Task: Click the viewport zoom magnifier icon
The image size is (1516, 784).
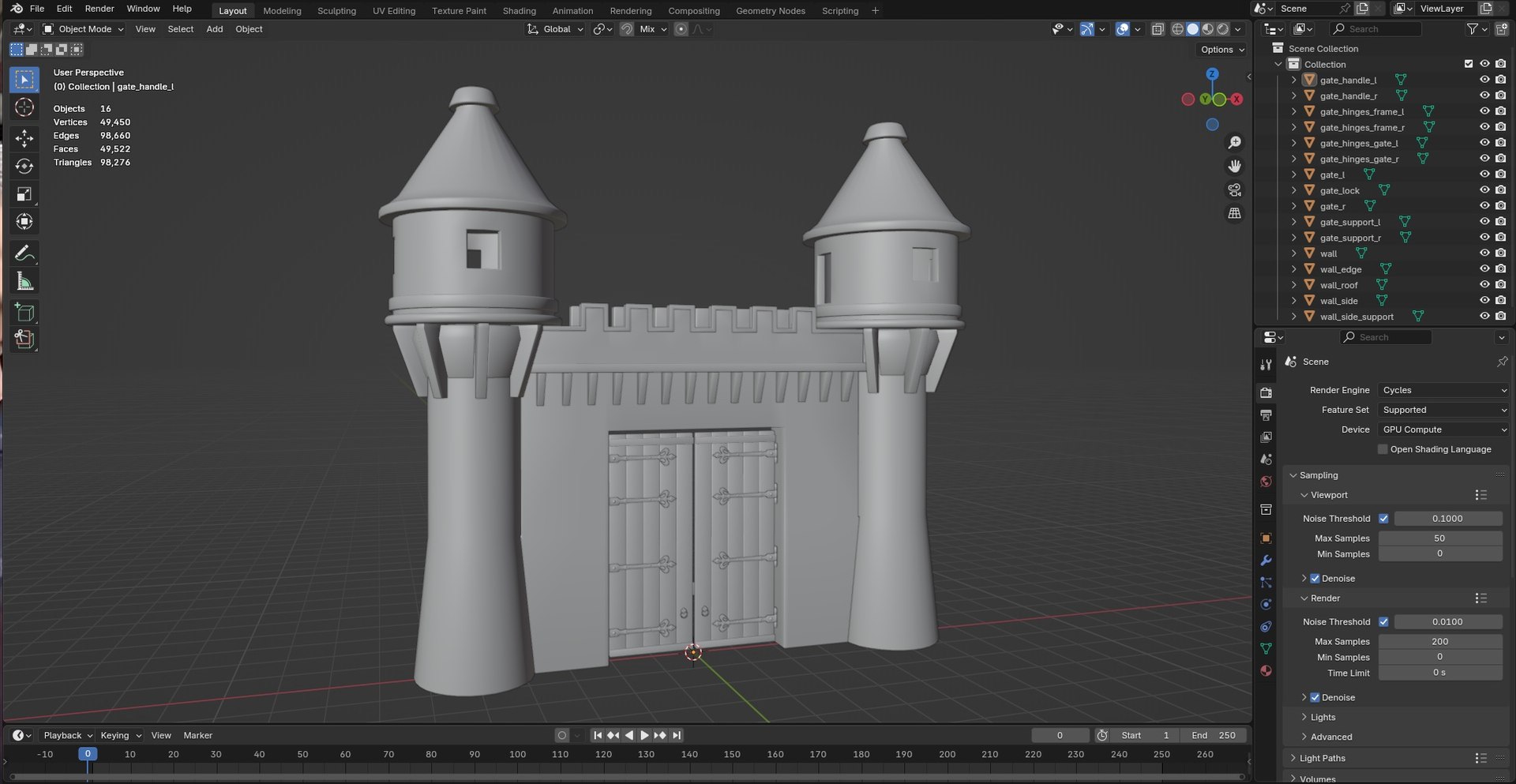Action: point(1234,143)
